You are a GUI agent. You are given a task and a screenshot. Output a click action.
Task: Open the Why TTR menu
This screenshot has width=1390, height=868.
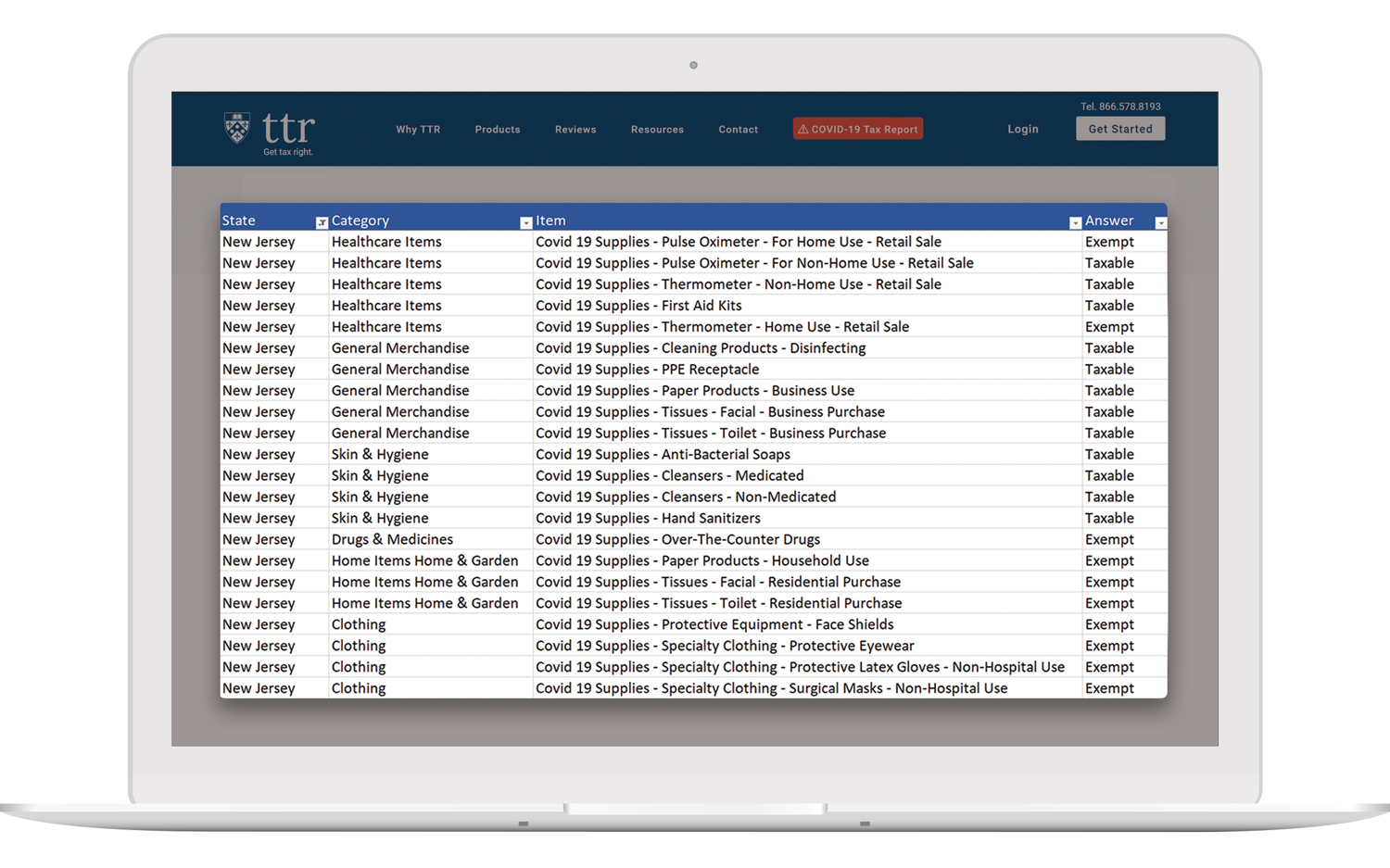tap(418, 130)
